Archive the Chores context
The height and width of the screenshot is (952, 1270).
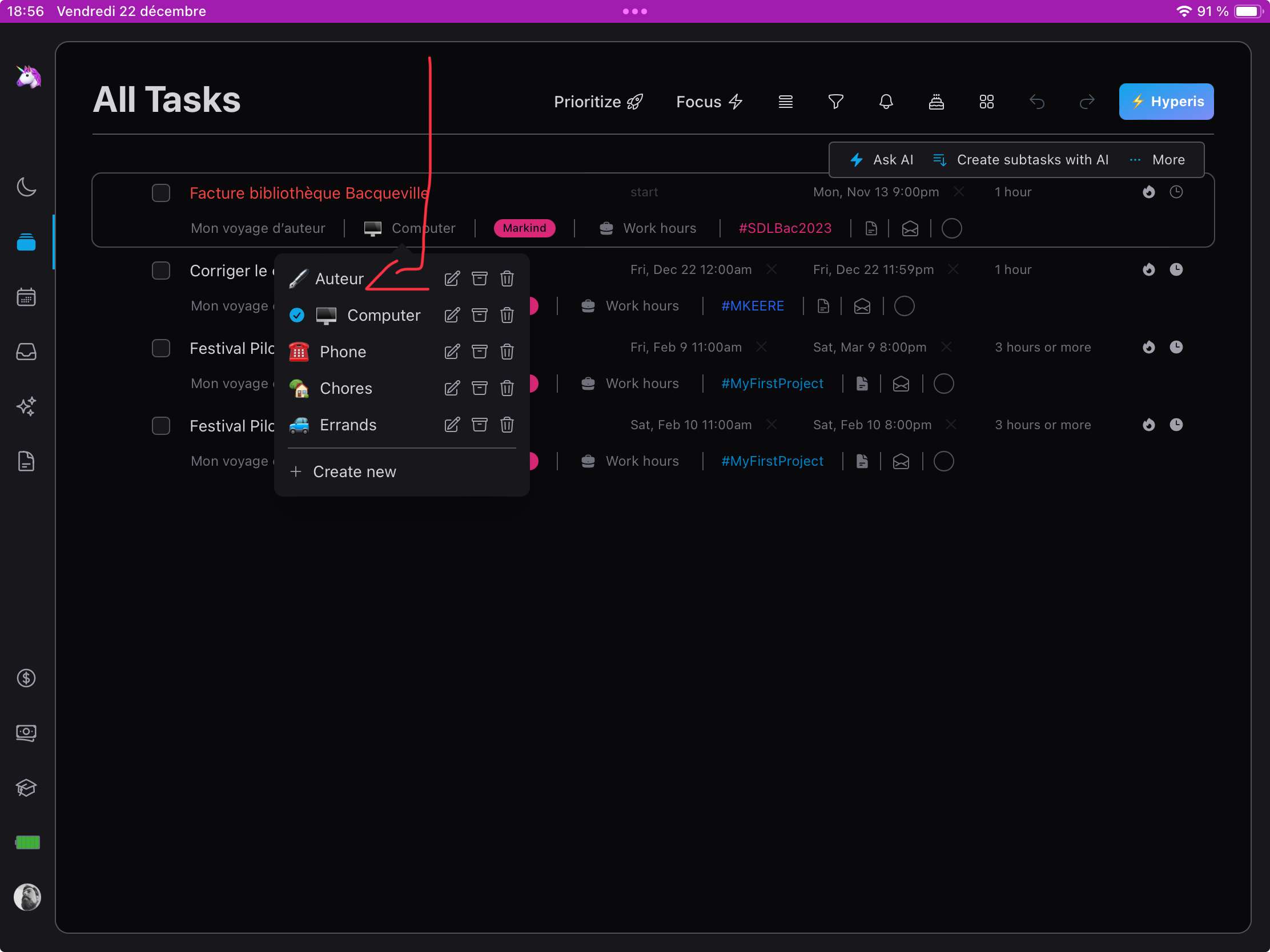480,389
